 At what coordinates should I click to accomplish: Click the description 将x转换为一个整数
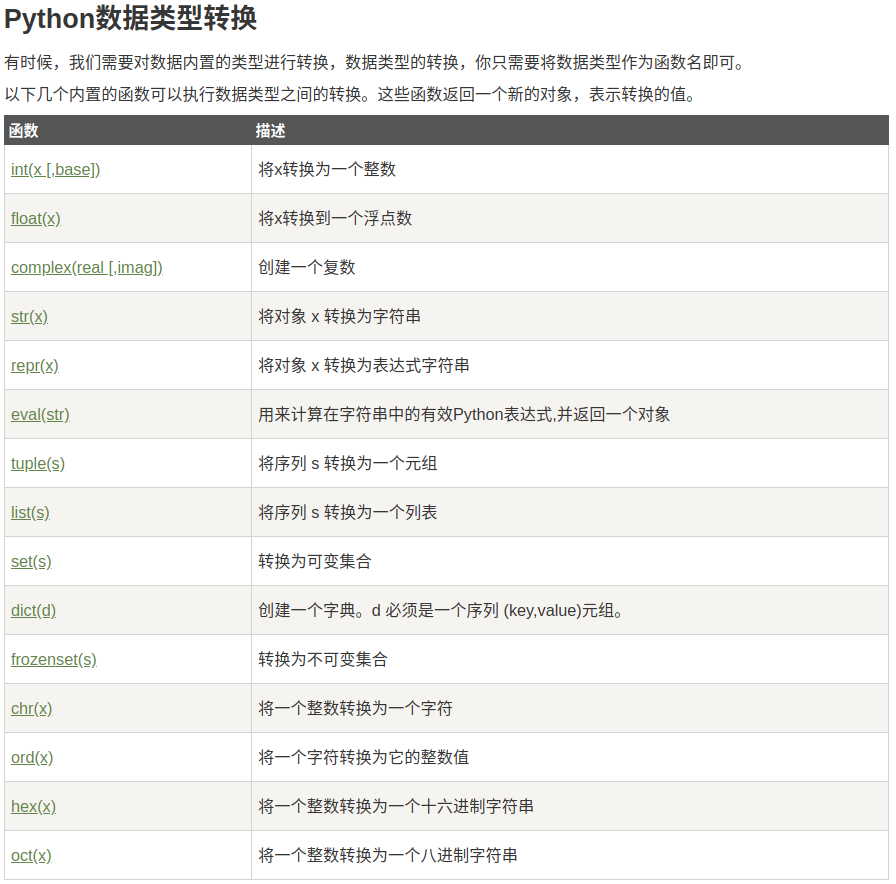(x=327, y=169)
